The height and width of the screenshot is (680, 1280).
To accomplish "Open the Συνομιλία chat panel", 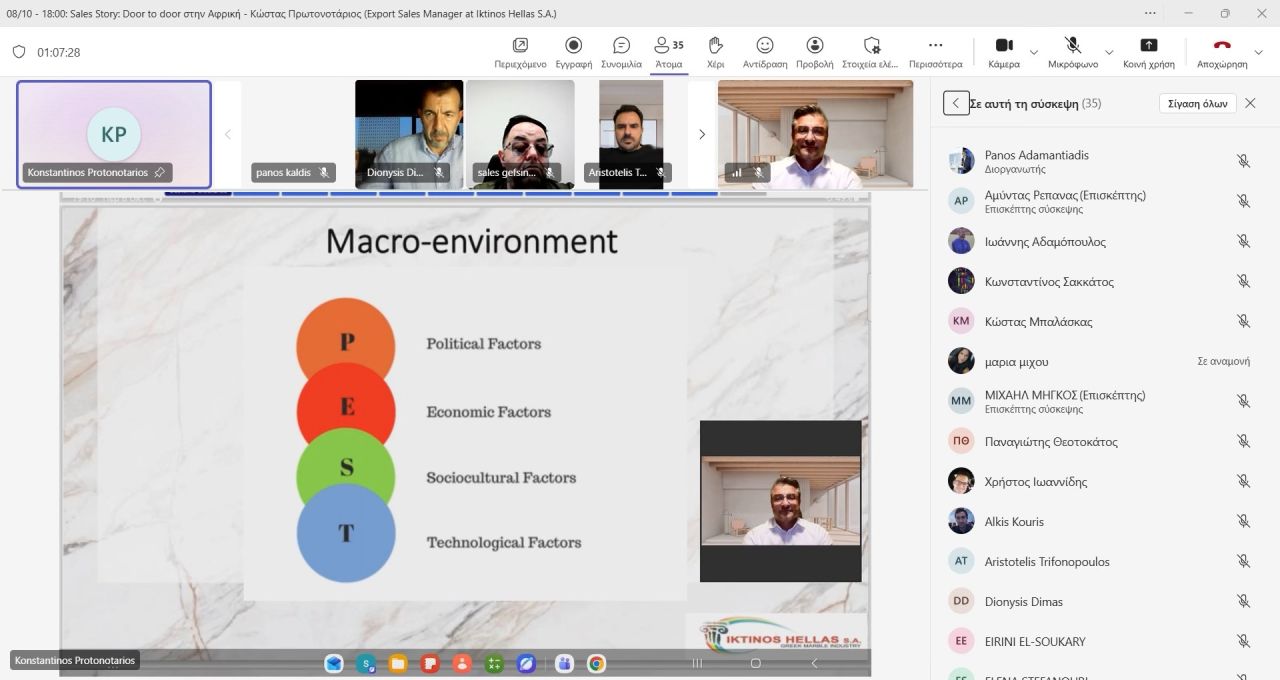I will pyautogui.click(x=621, y=52).
